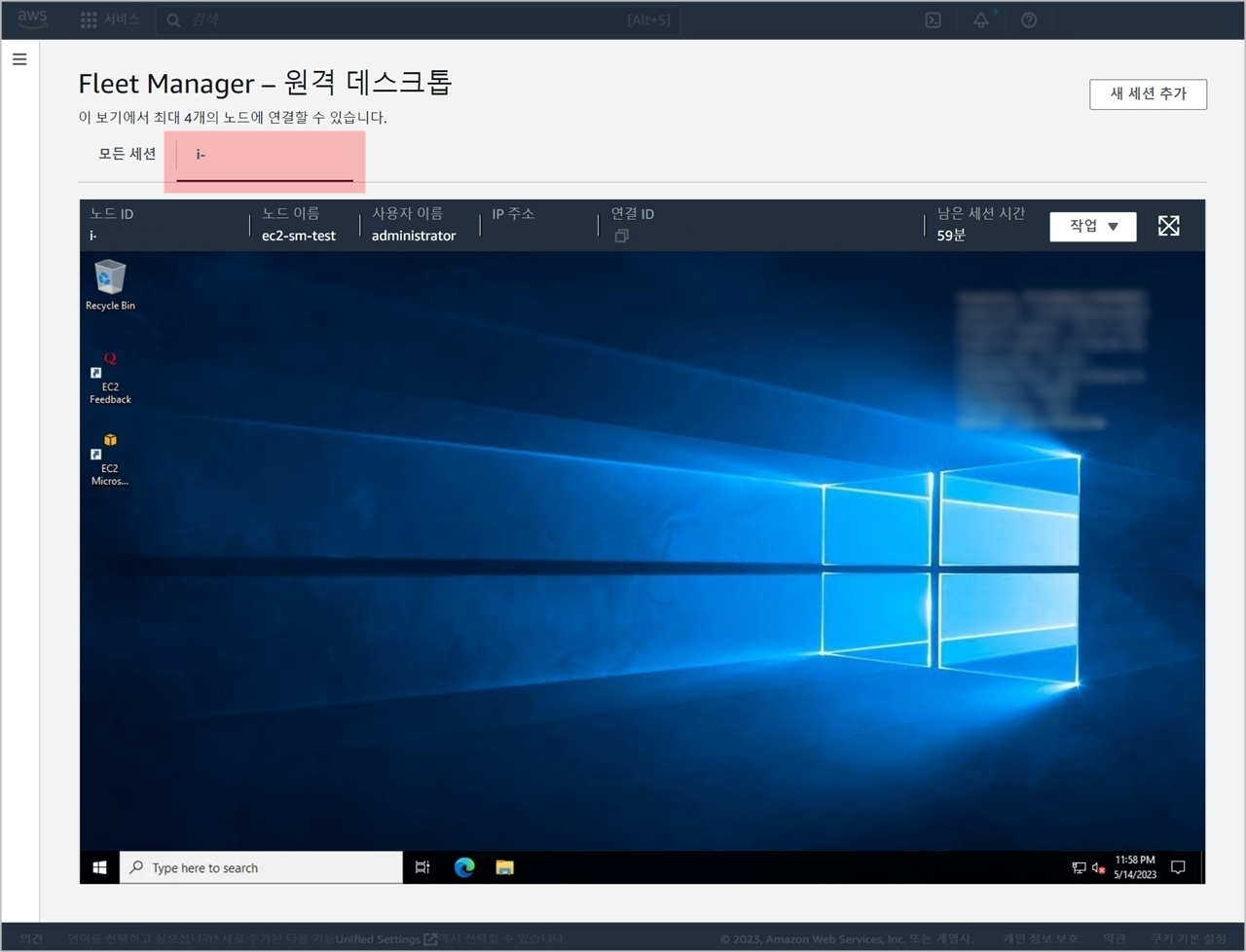Open the 의견 feedback link in footer

coord(31,938)
